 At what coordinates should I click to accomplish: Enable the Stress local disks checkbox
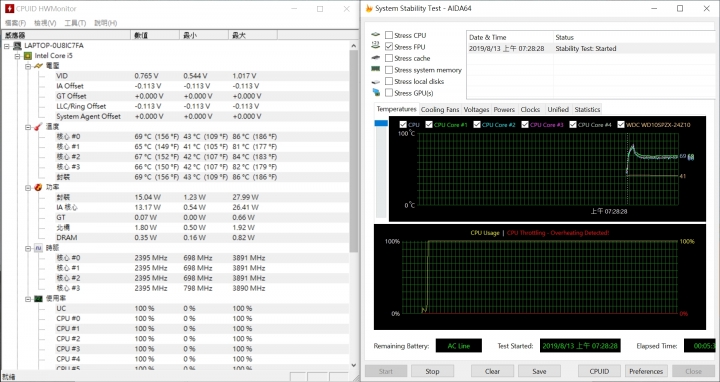click(389, 81)
